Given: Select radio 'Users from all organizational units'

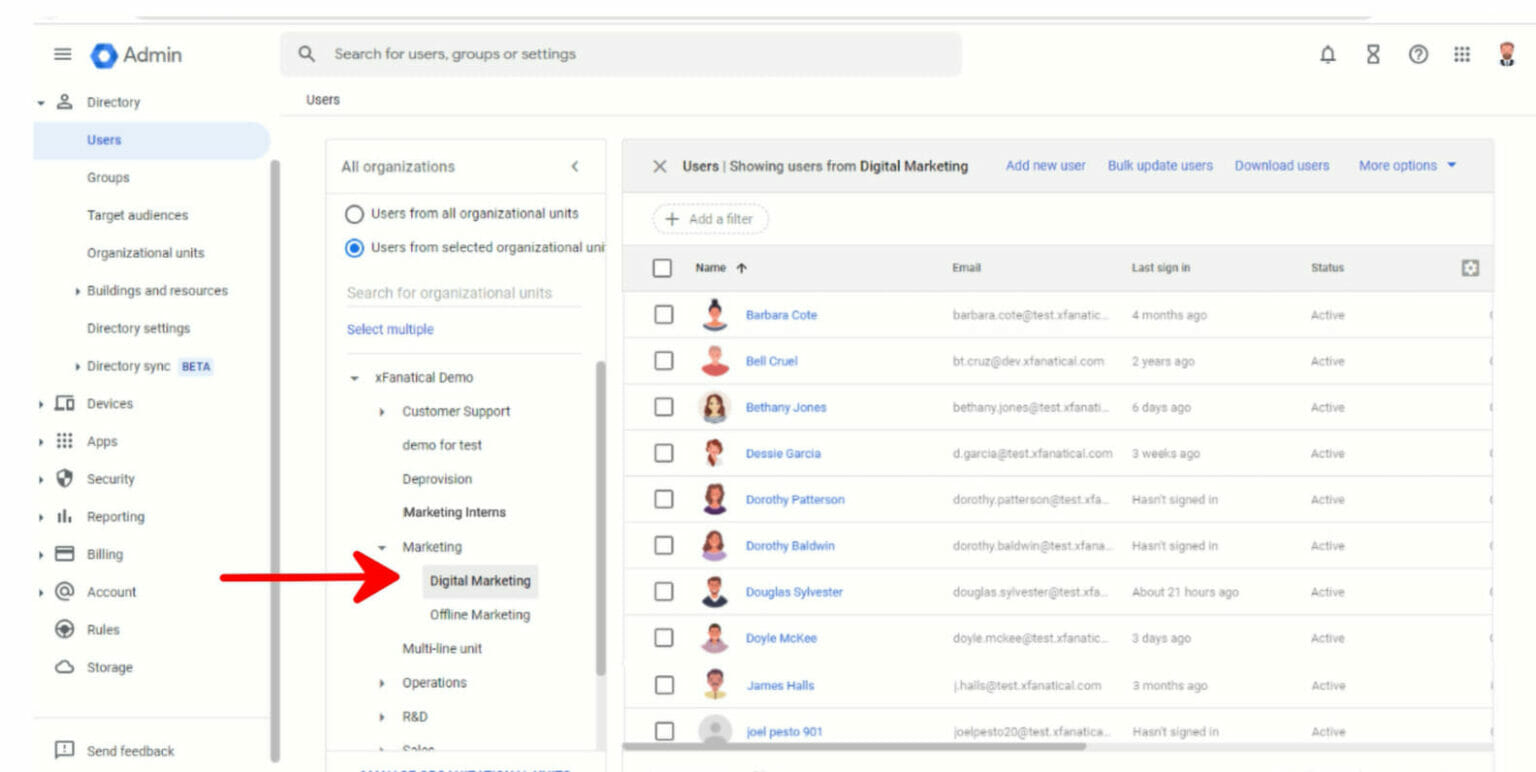Looking at the screenshot, I should point(355,213).
